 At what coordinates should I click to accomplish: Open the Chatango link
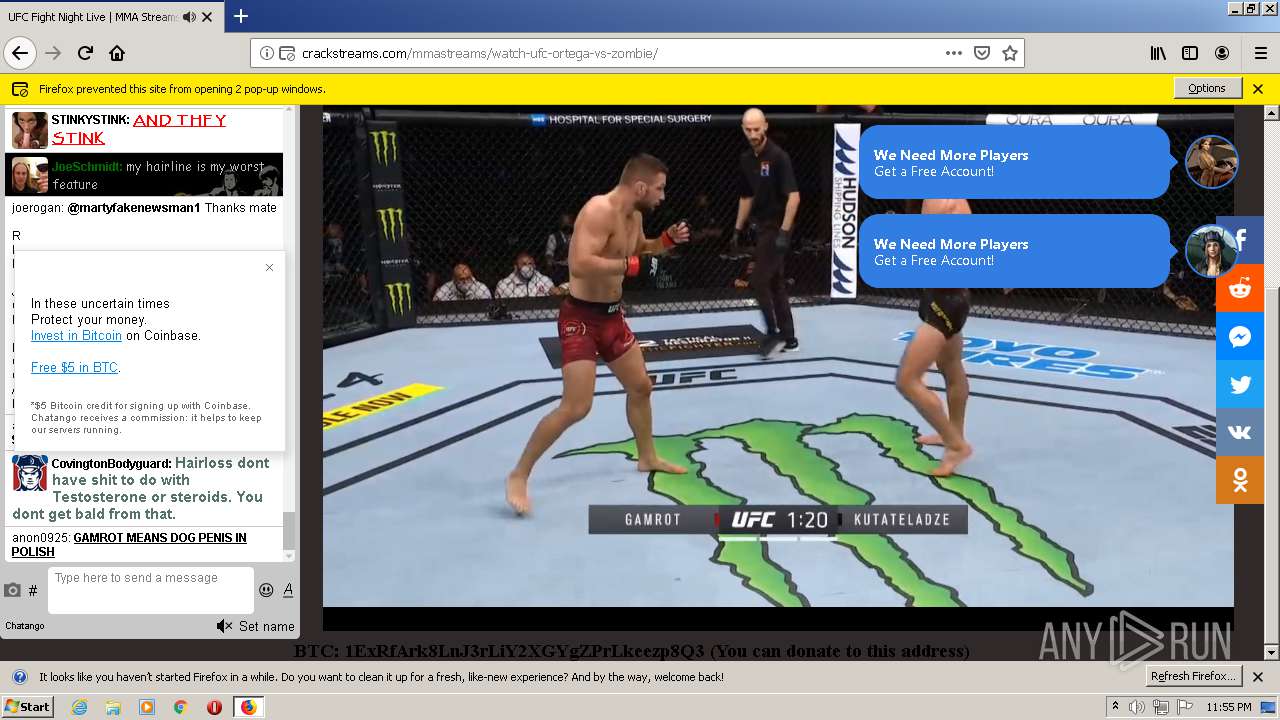[x=25, y=626]
